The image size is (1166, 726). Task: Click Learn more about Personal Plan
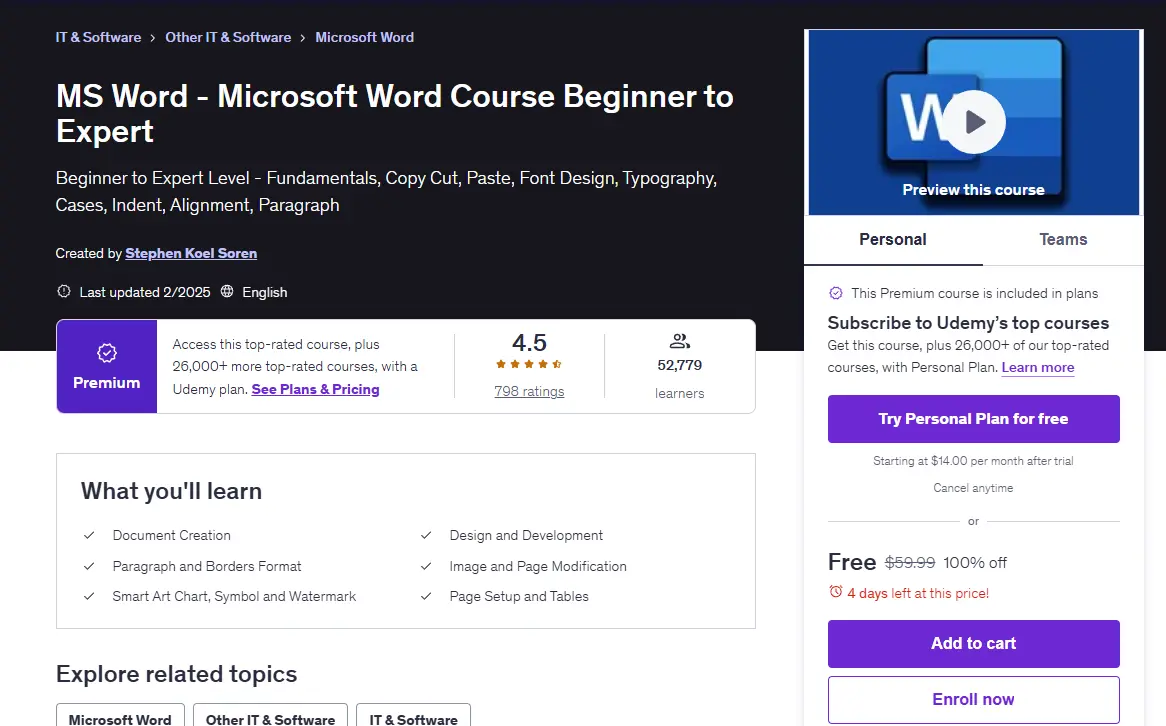1038,367
